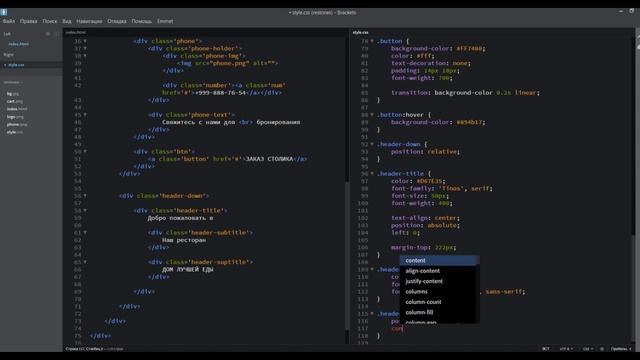This screenshot has width=640, height=360.
Task: Click the color value #894b17 in .button:hover
Action: 469,122
